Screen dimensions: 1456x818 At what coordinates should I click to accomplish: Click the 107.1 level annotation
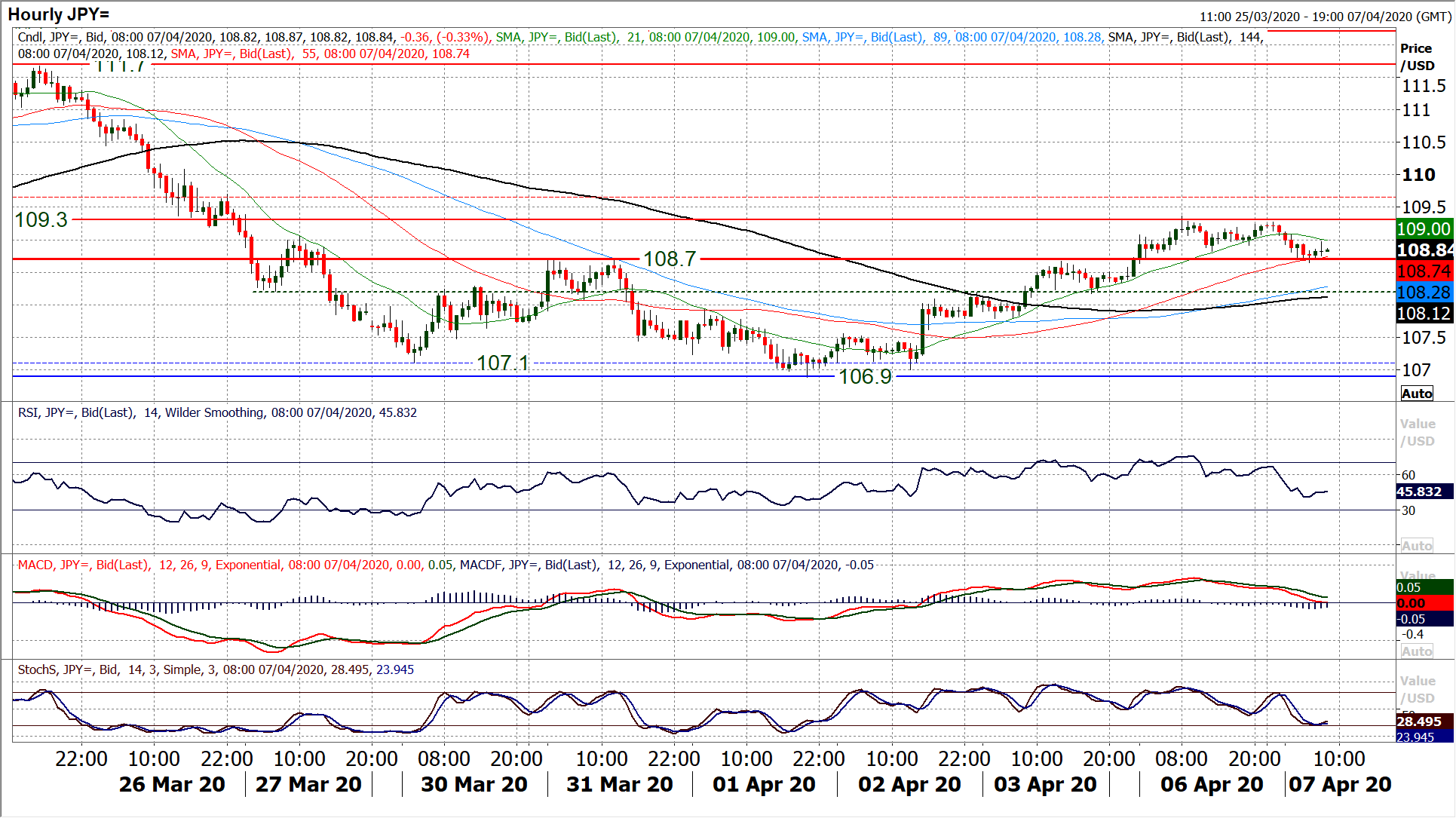click(503, 363)
